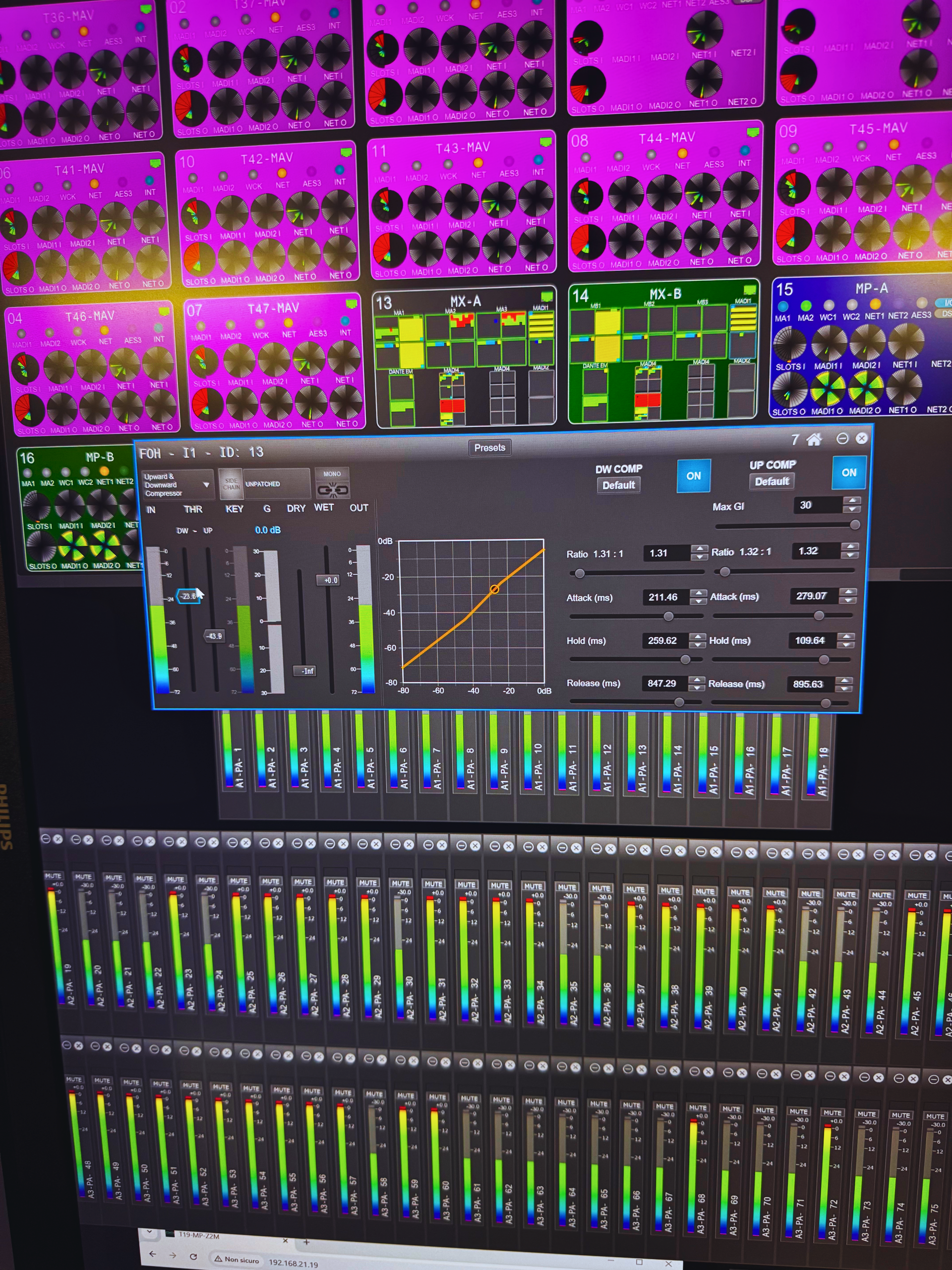Open the MX-A device tile 13
This screenshot has height=1270, width=952.
466,357
